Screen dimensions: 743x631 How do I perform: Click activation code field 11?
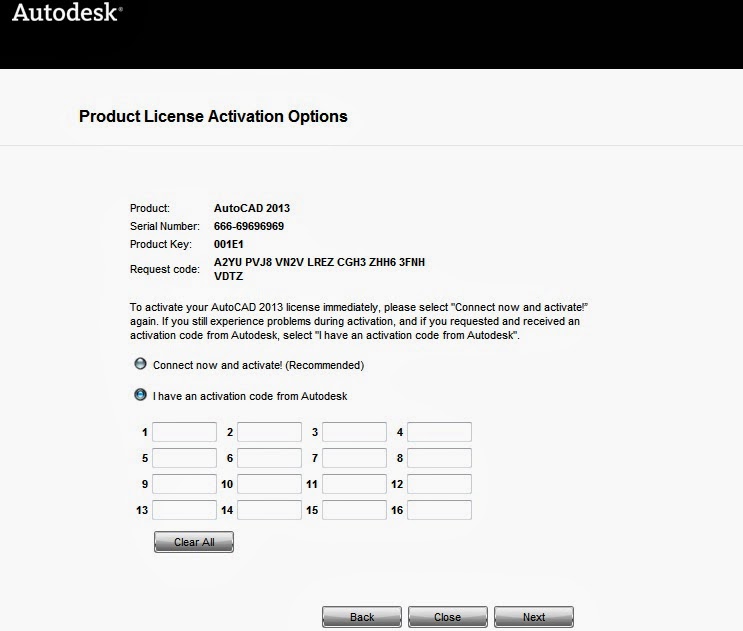354,484
